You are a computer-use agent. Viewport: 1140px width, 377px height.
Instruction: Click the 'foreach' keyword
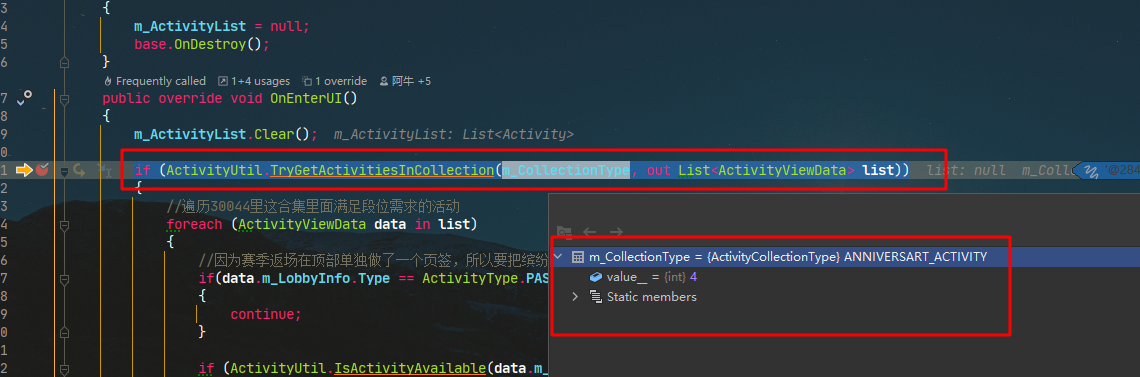tap(194, 224)
